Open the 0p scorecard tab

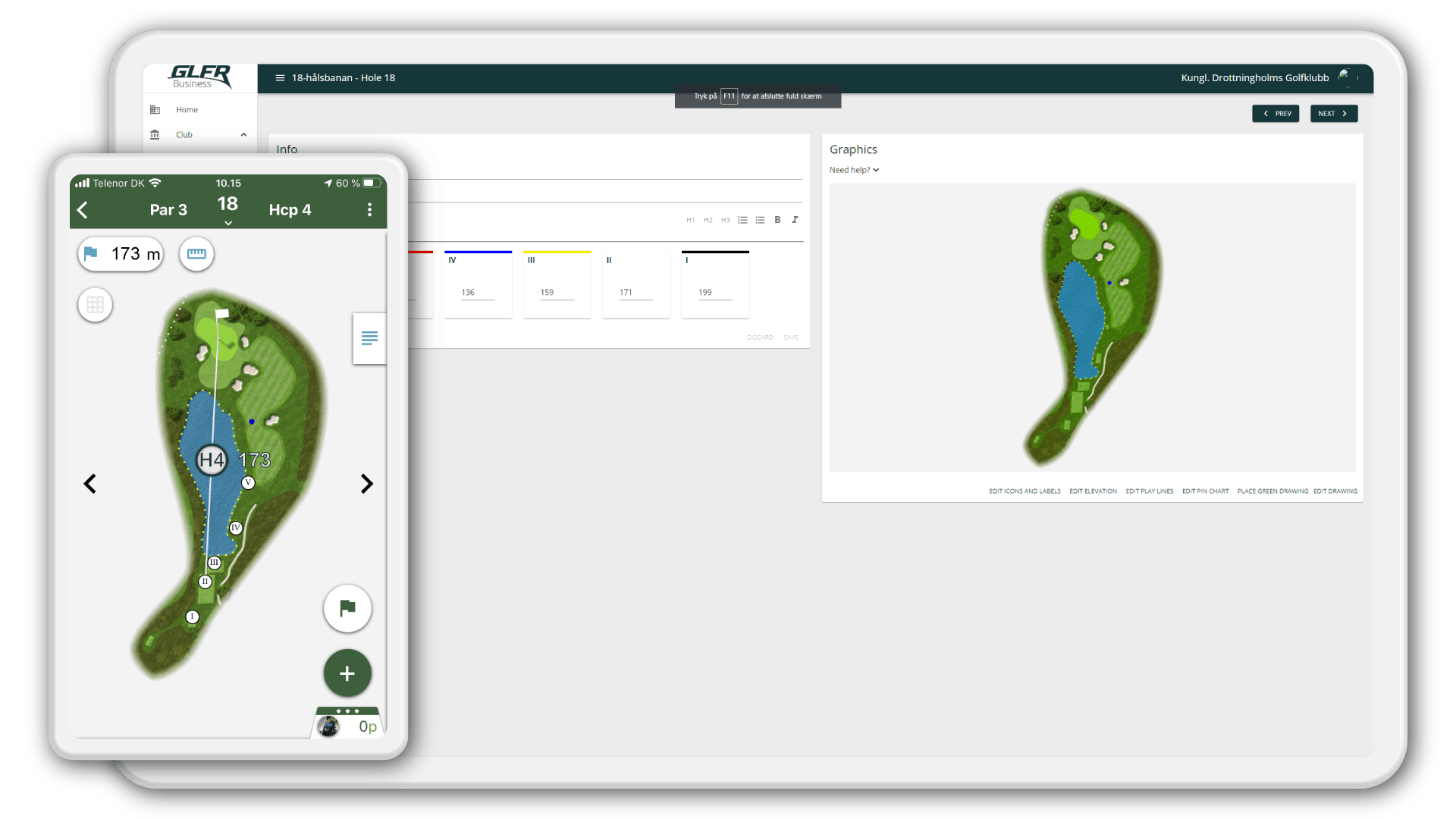tap(368, 726)
